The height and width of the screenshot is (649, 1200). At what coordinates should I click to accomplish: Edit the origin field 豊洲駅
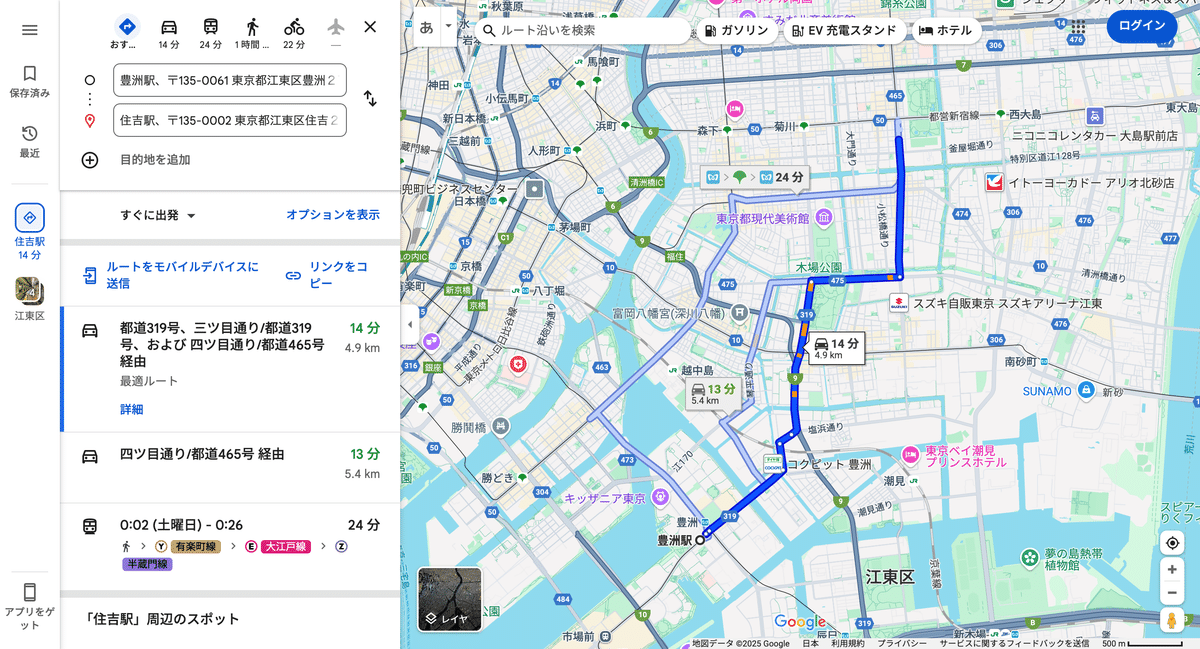(x=230, y=80)
